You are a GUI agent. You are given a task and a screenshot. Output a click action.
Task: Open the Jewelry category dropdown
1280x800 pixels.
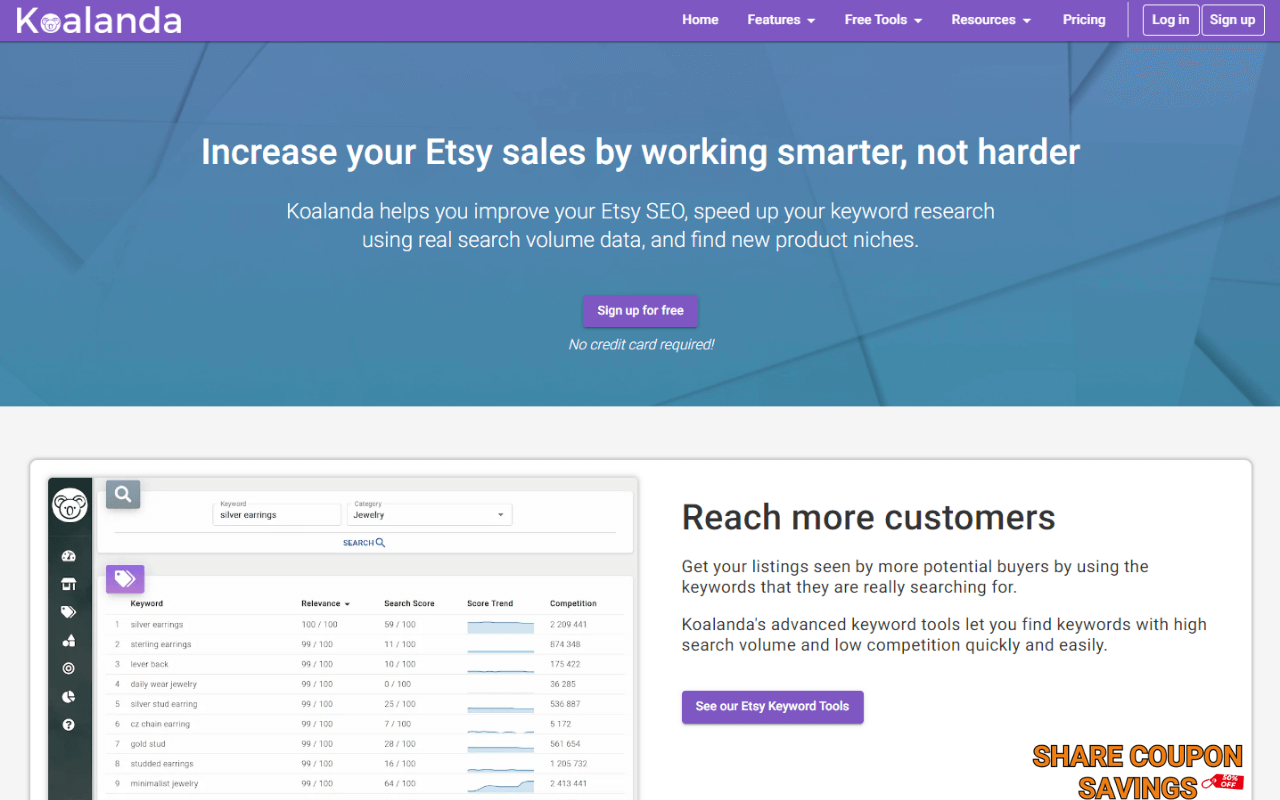pos(430,514)
